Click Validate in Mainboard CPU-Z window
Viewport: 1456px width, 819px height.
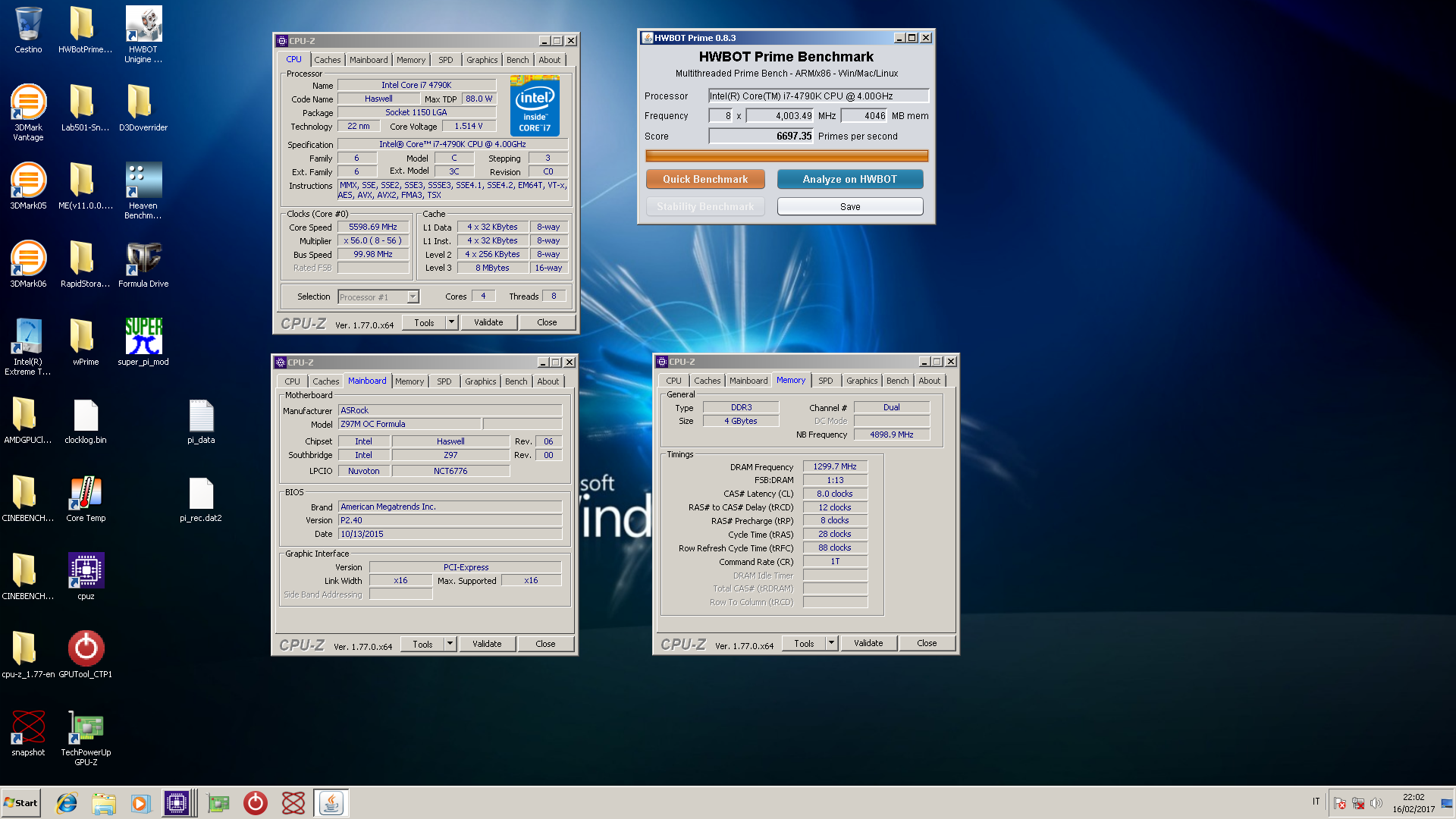[x=487, y=644]
